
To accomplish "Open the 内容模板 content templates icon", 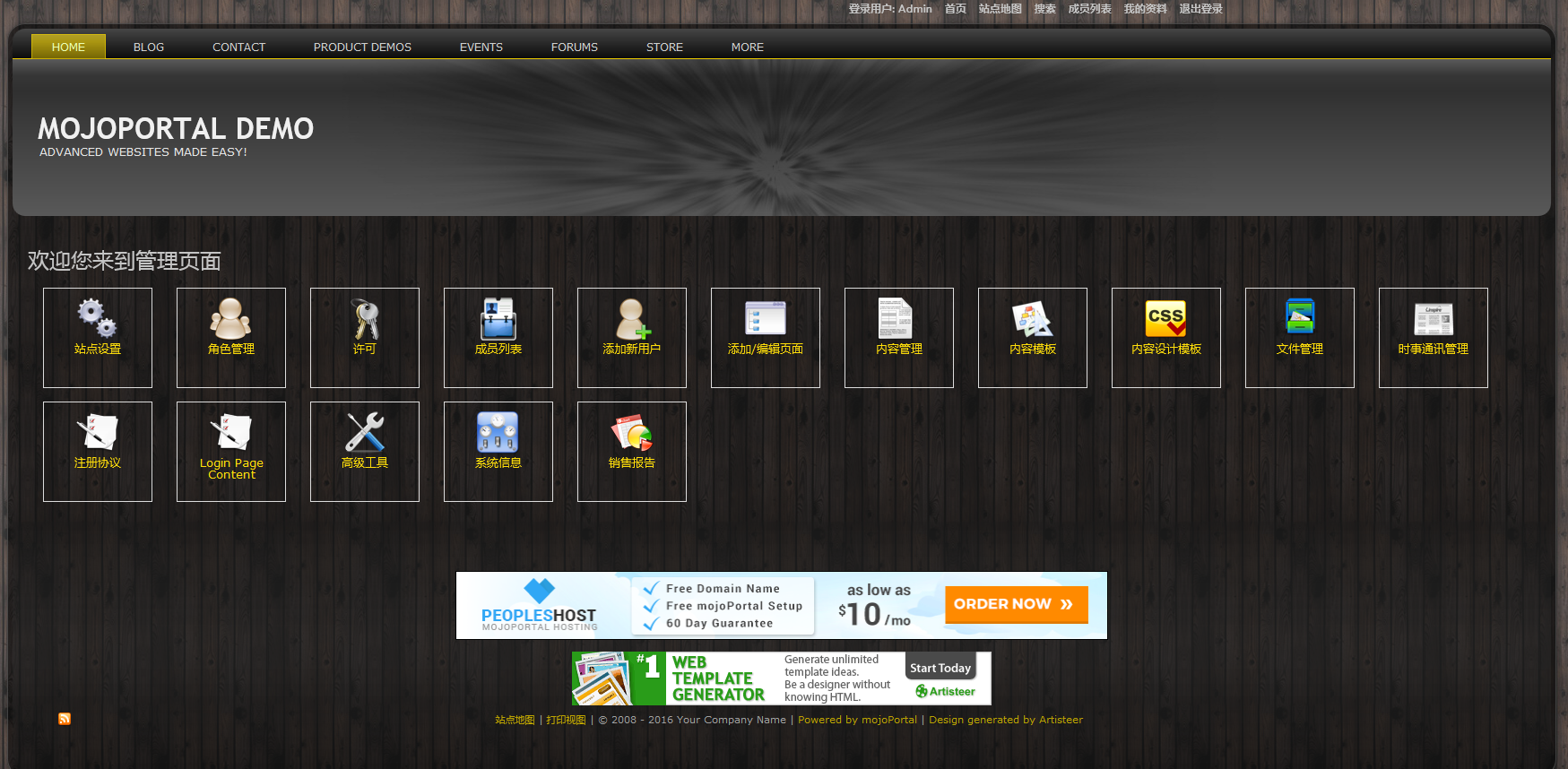I will coord(1032,318).
